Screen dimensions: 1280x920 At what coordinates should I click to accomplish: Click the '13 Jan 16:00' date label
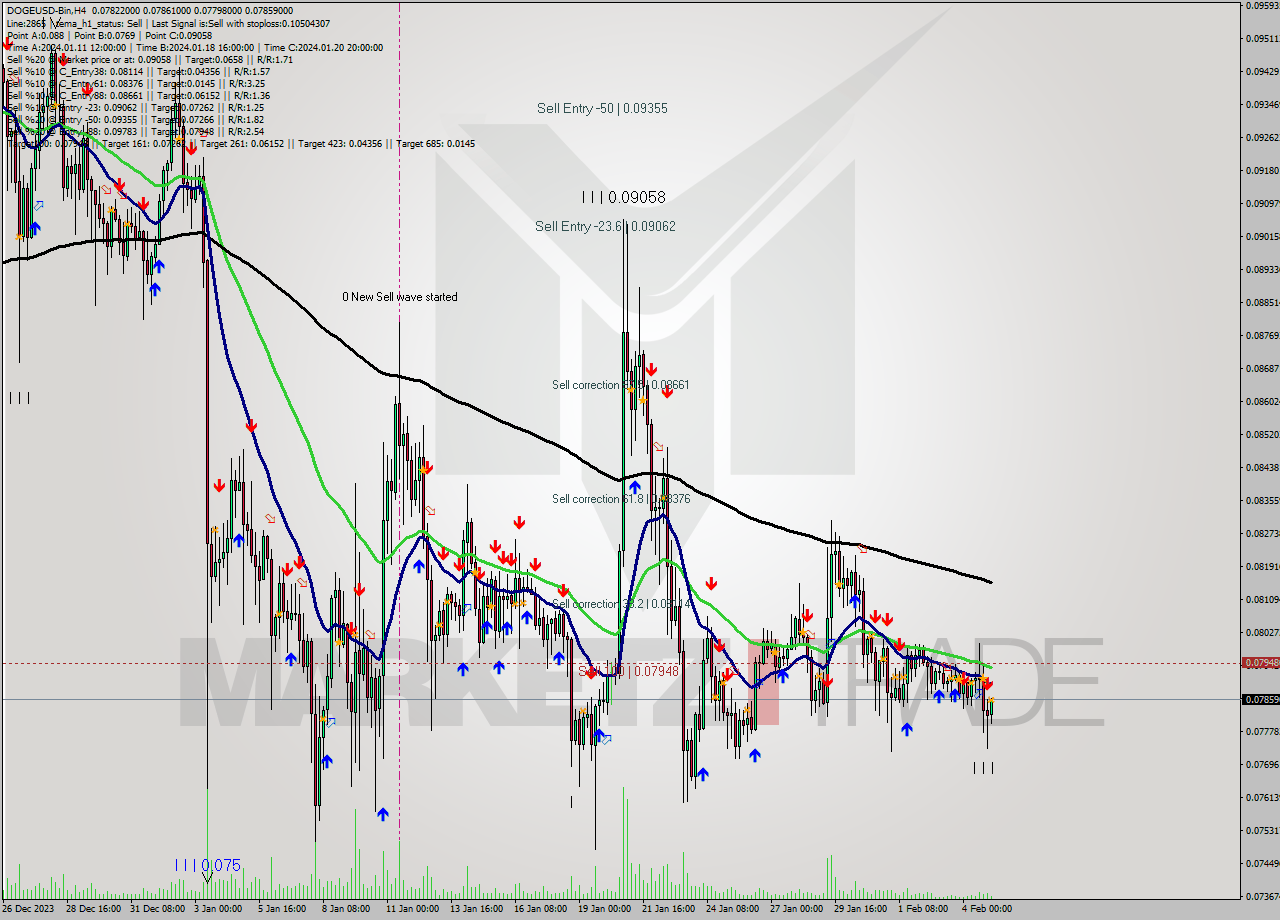point(476,909)
